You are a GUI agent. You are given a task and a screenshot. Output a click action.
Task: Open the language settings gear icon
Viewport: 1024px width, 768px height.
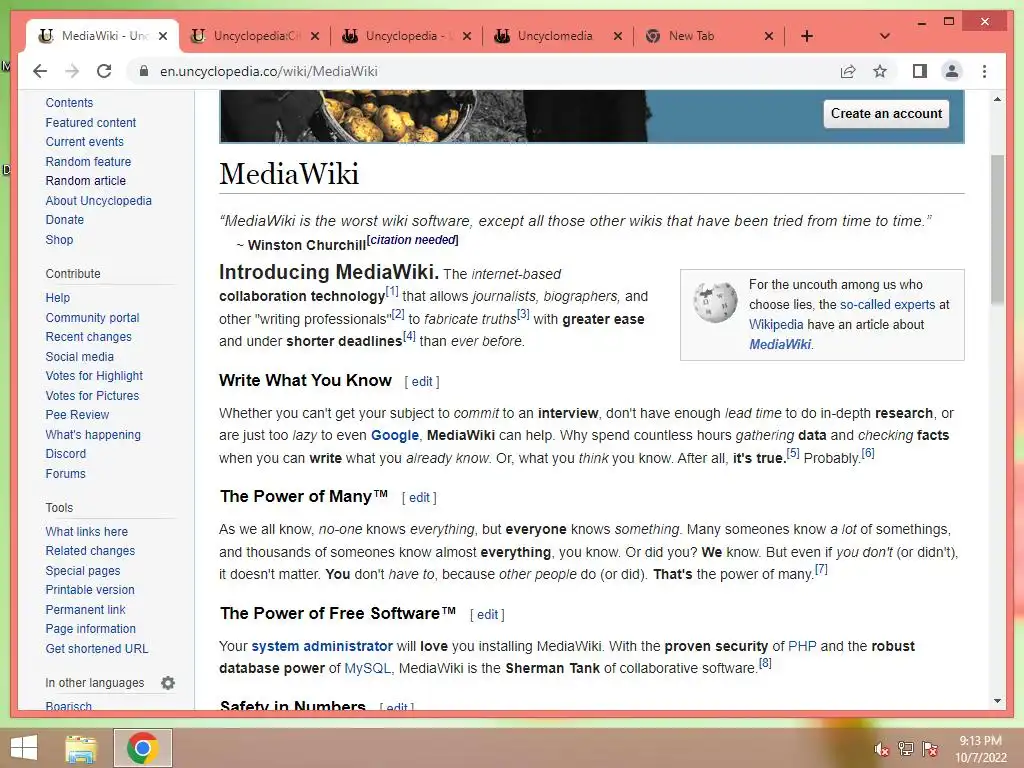[168, 683]
